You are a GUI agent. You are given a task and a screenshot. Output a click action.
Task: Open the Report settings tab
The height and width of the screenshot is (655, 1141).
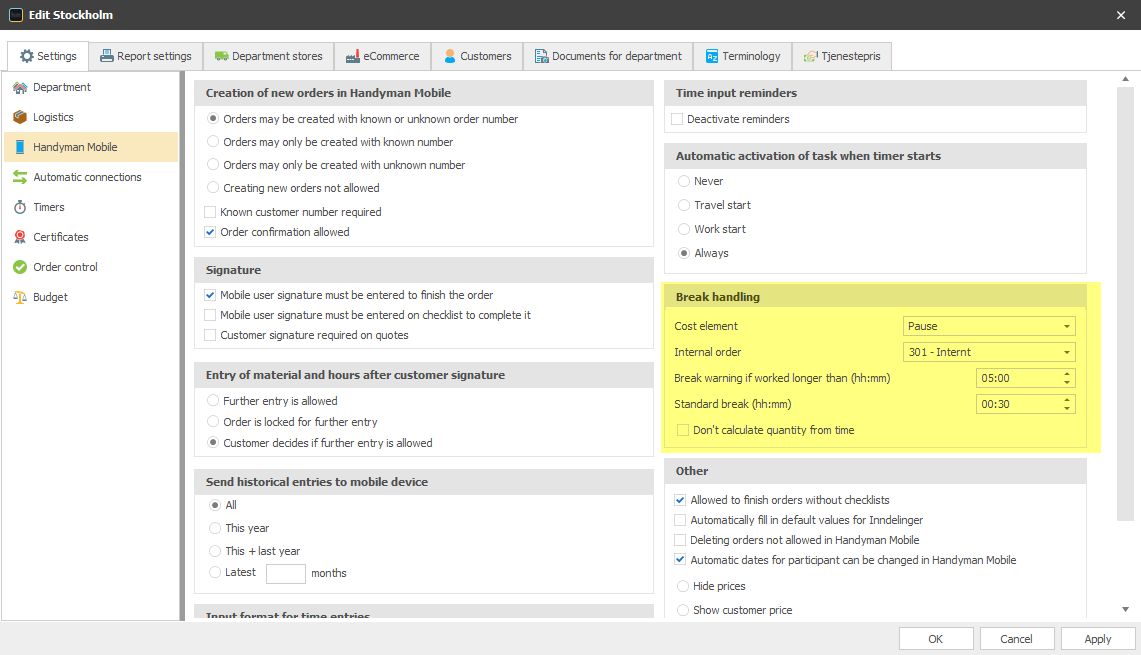pyautogui.click(x=146, y=56)
